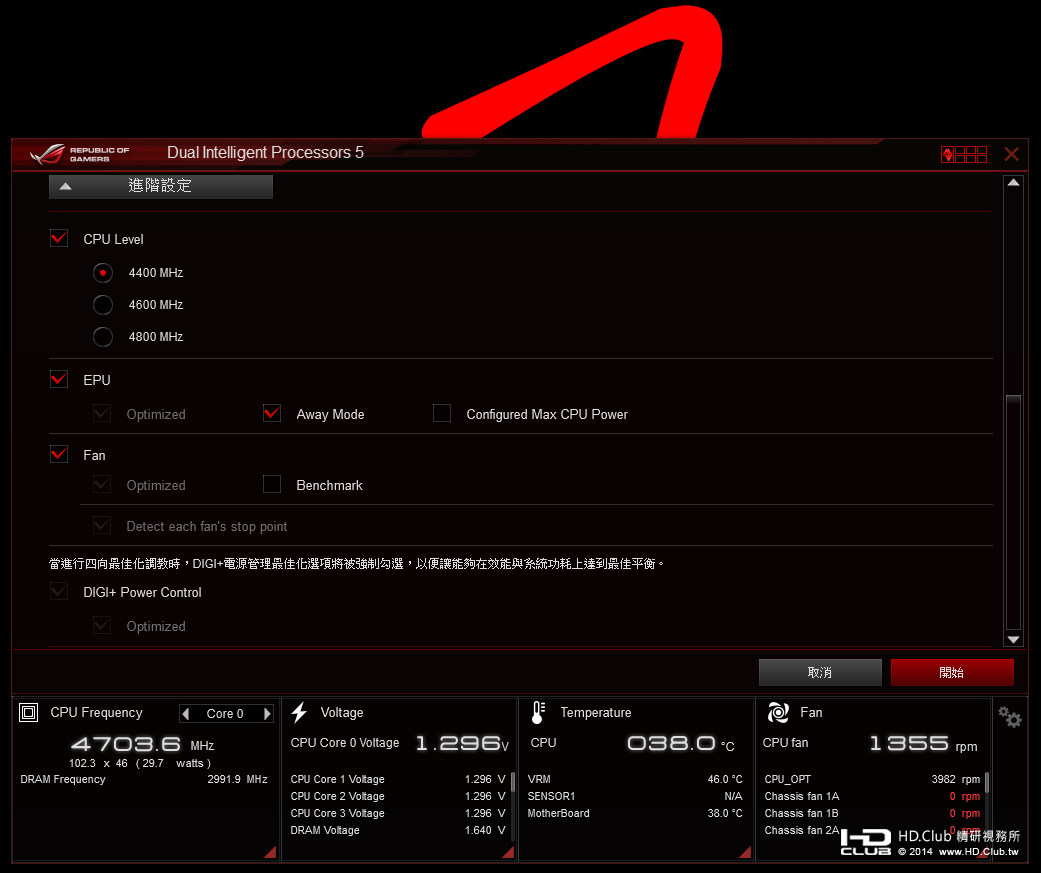Click the ROG Republic of Gamers logo
The width and height of the screenshot is (1041, 873).
click(x=80, y=154)
